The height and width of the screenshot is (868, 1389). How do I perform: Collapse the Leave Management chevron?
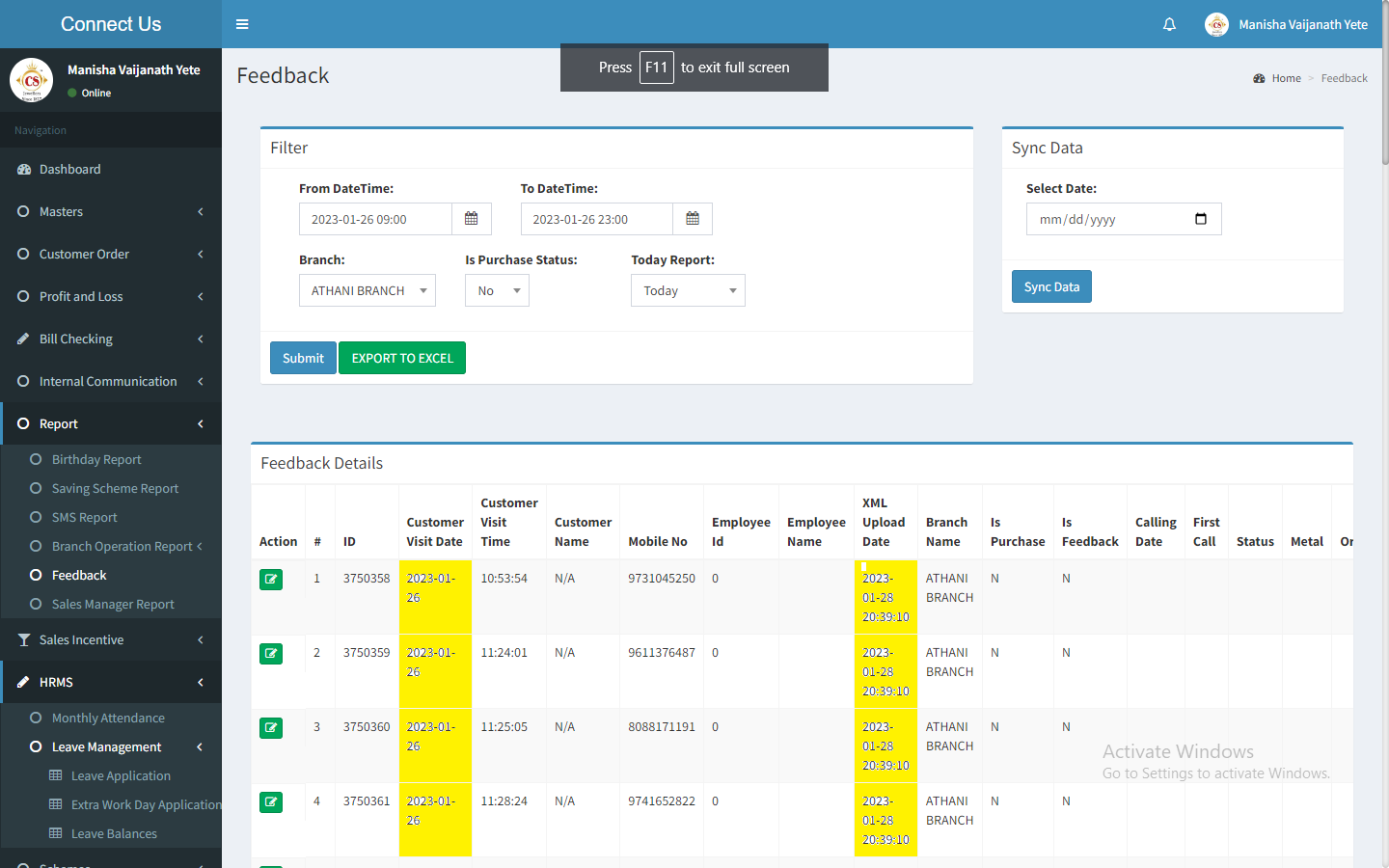click(200, 746)
